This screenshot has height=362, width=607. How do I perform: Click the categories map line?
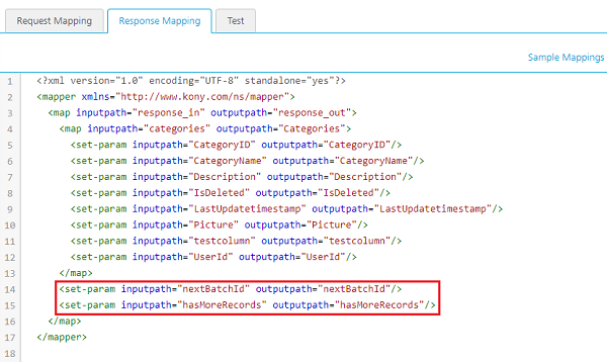205,129
